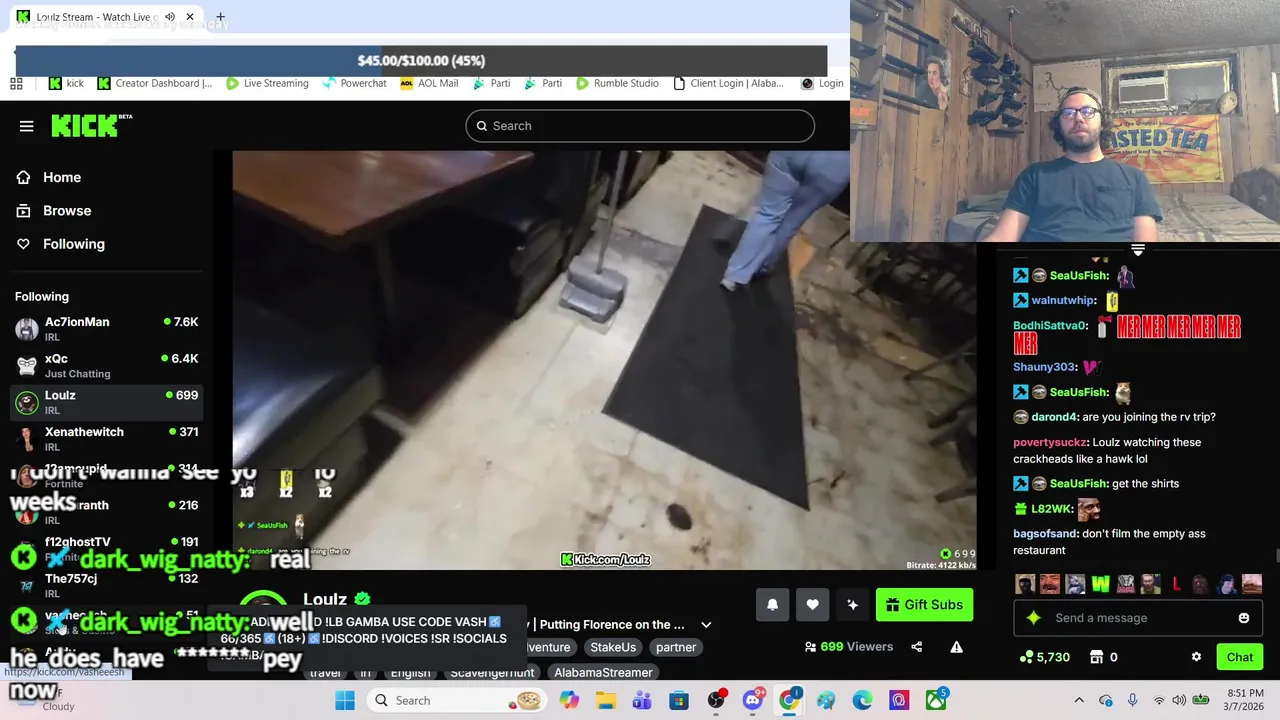
Task: Open Discord from the taskbar
Action: [753, 700]
